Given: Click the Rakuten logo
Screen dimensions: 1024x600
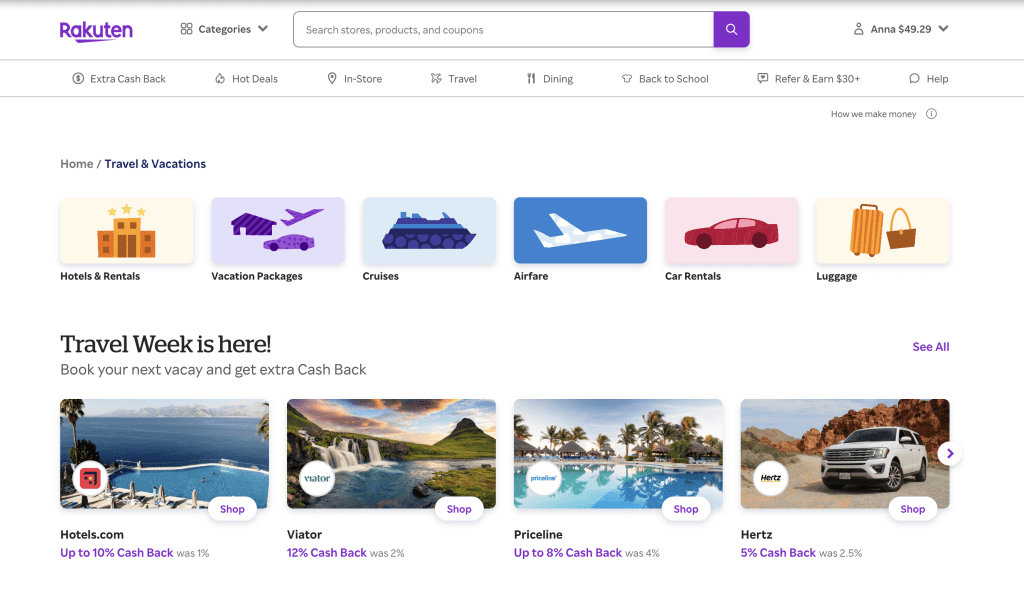Looking at the screenshot, I should tap(96, 31).
